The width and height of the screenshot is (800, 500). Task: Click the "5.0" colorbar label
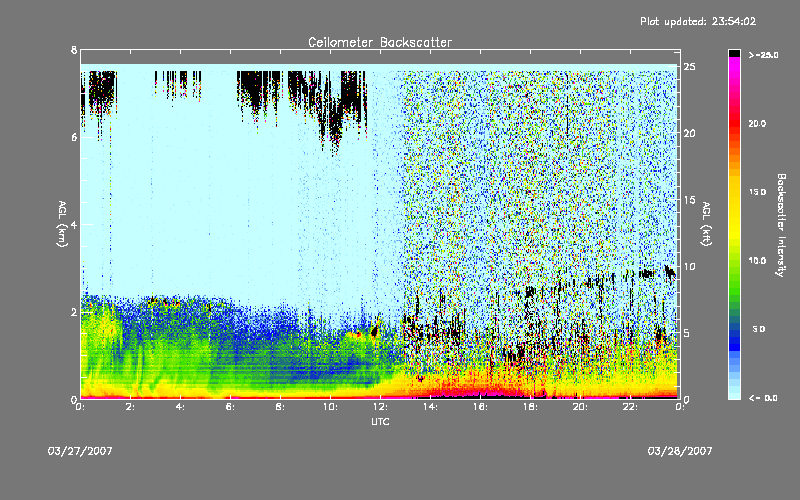[759, 329]
